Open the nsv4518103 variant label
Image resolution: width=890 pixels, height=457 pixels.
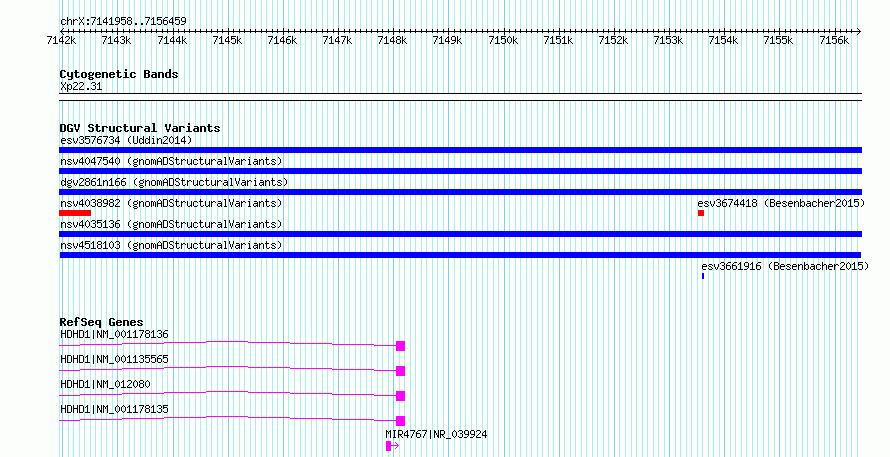(x=171, y=245)
